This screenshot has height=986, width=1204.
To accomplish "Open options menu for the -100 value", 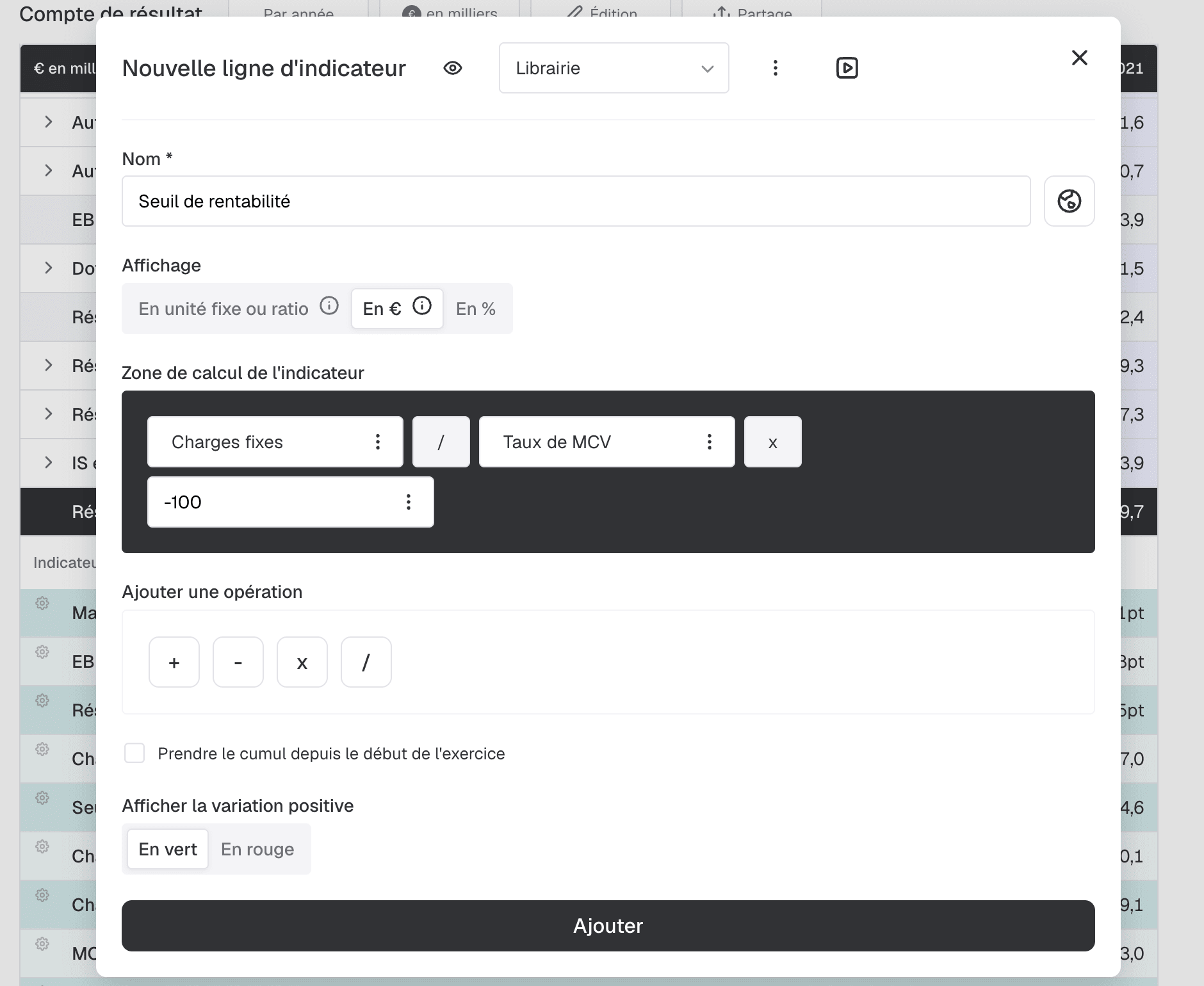I will pos(409,502).
